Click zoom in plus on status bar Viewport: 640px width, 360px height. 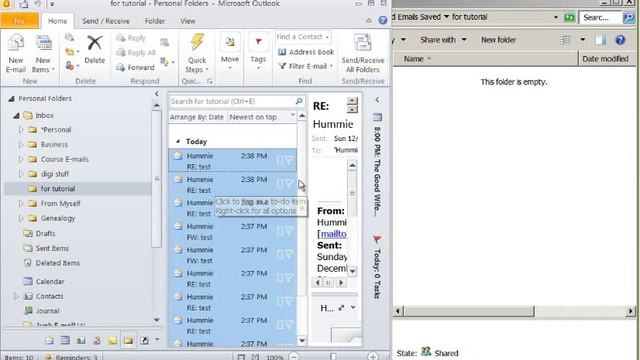pyautogui.click(x=373, y=357)
